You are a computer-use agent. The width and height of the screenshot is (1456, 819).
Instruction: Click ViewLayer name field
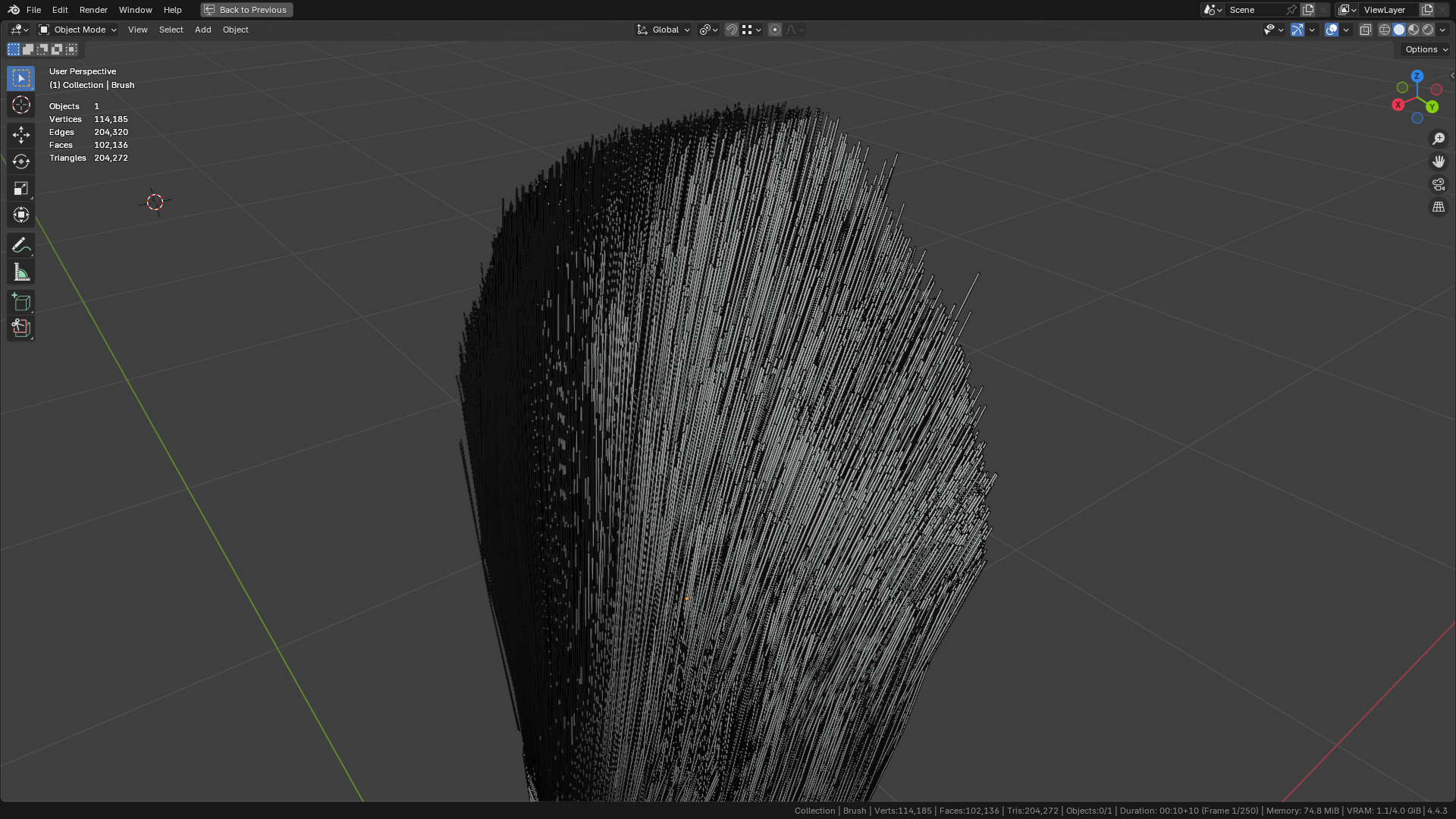coord(1389,10)
